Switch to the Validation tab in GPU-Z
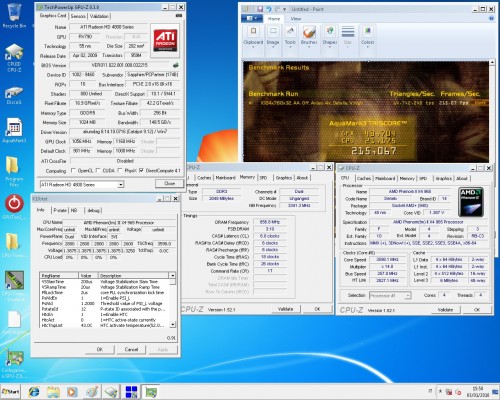Screen dimensions: 500x400 click(x=99, y=16)
